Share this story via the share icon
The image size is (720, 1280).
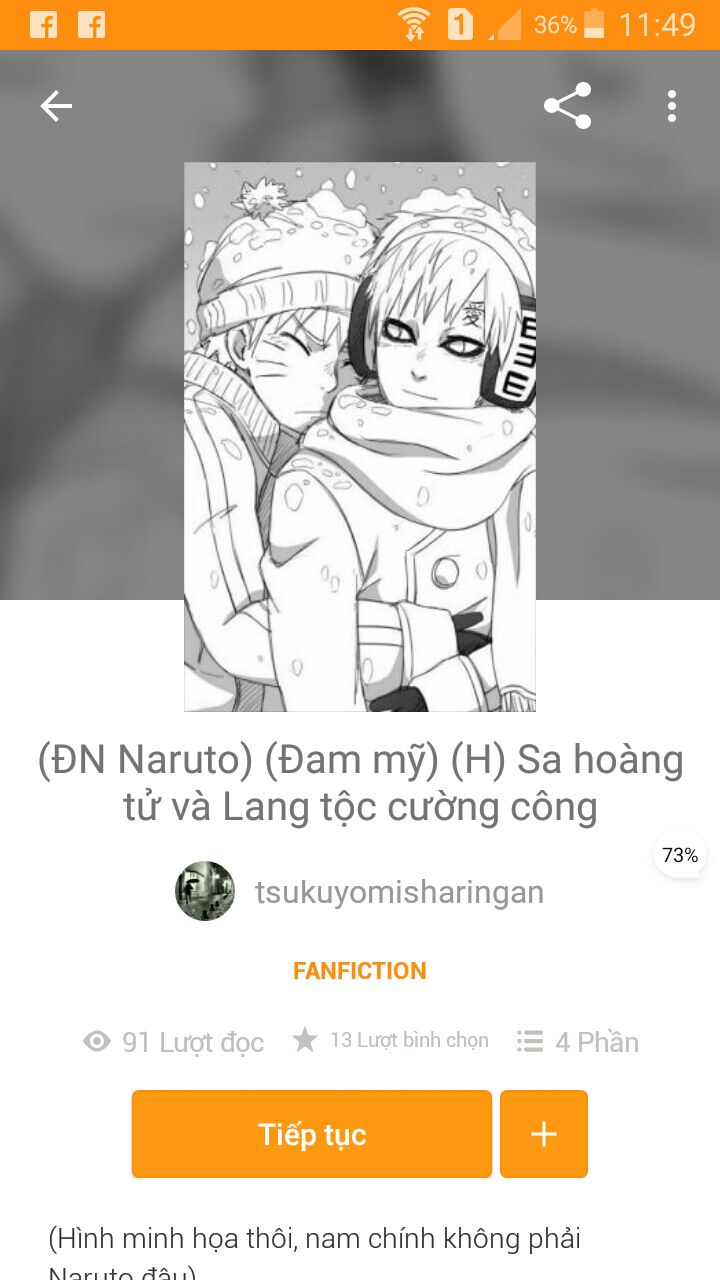tap(567, 106)
